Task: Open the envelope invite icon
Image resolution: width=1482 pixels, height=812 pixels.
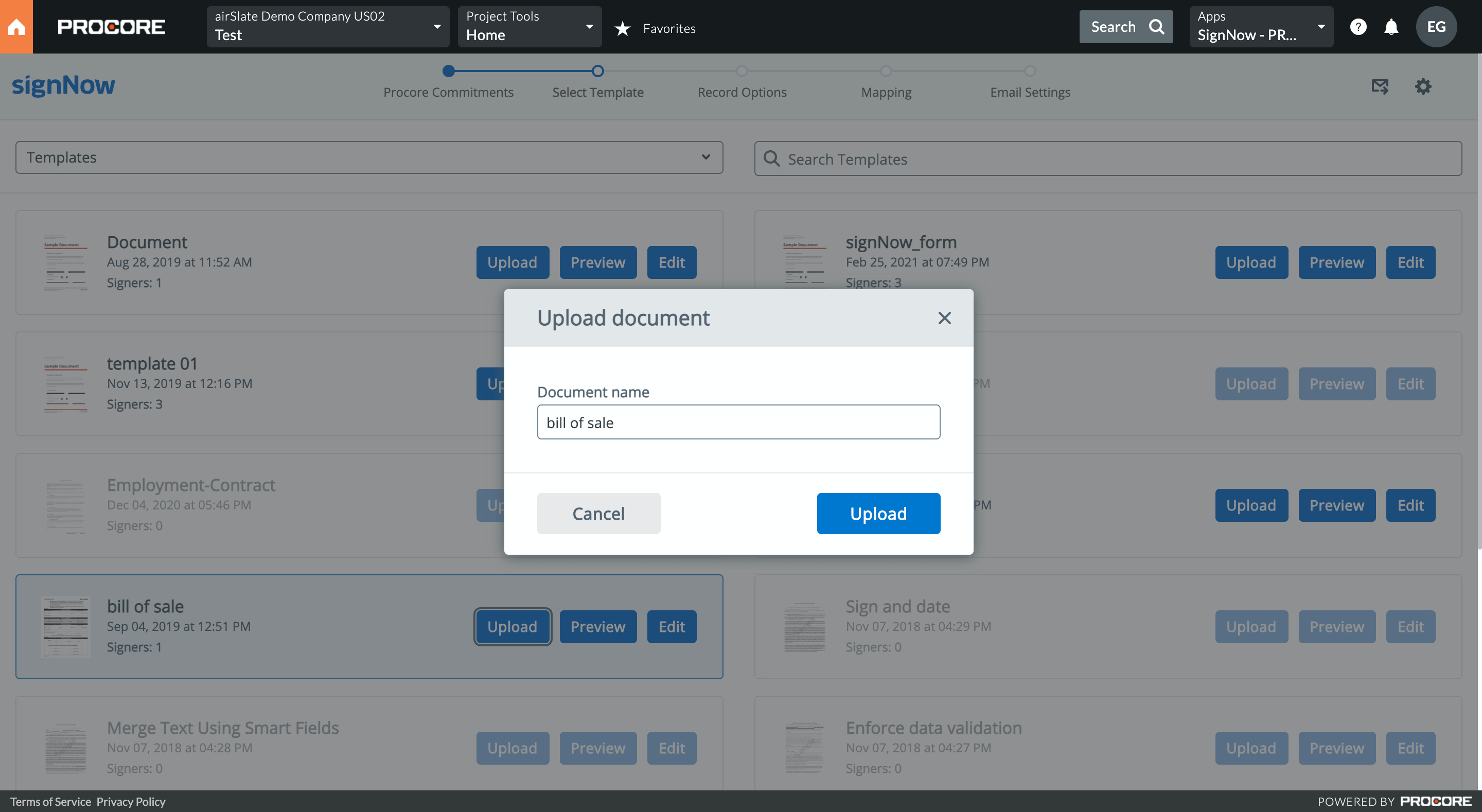Action: tap(1380, 86)
